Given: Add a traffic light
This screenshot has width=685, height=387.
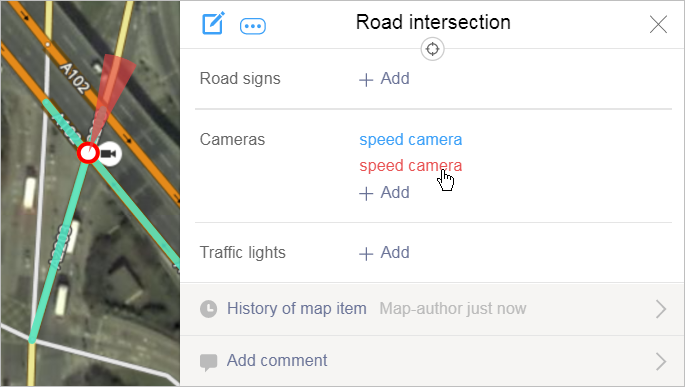Looking at the screenshot, I should tap(384, 252).
